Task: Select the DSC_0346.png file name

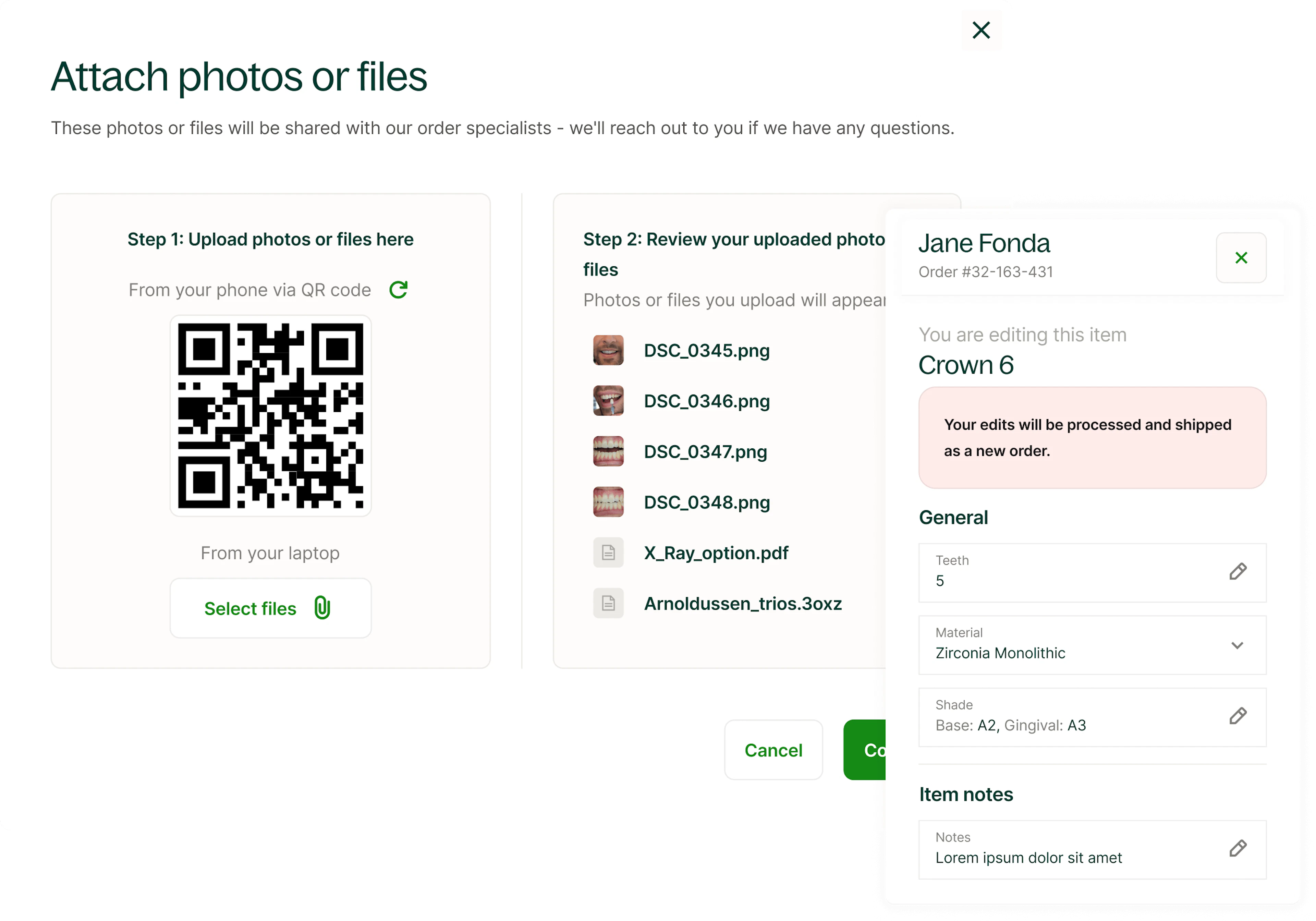Action: click(x=707, y=401)
